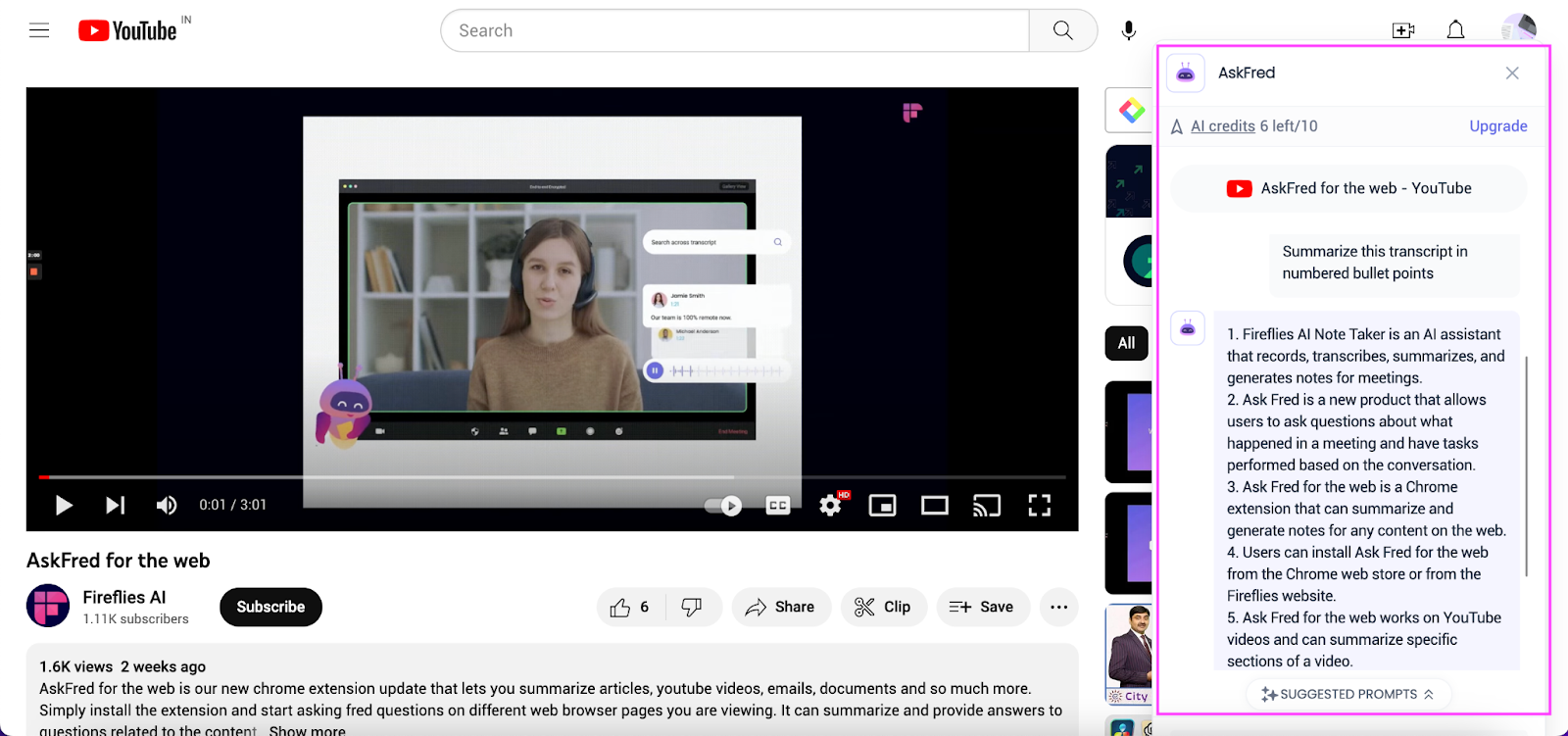Share the video

[781, 608]
